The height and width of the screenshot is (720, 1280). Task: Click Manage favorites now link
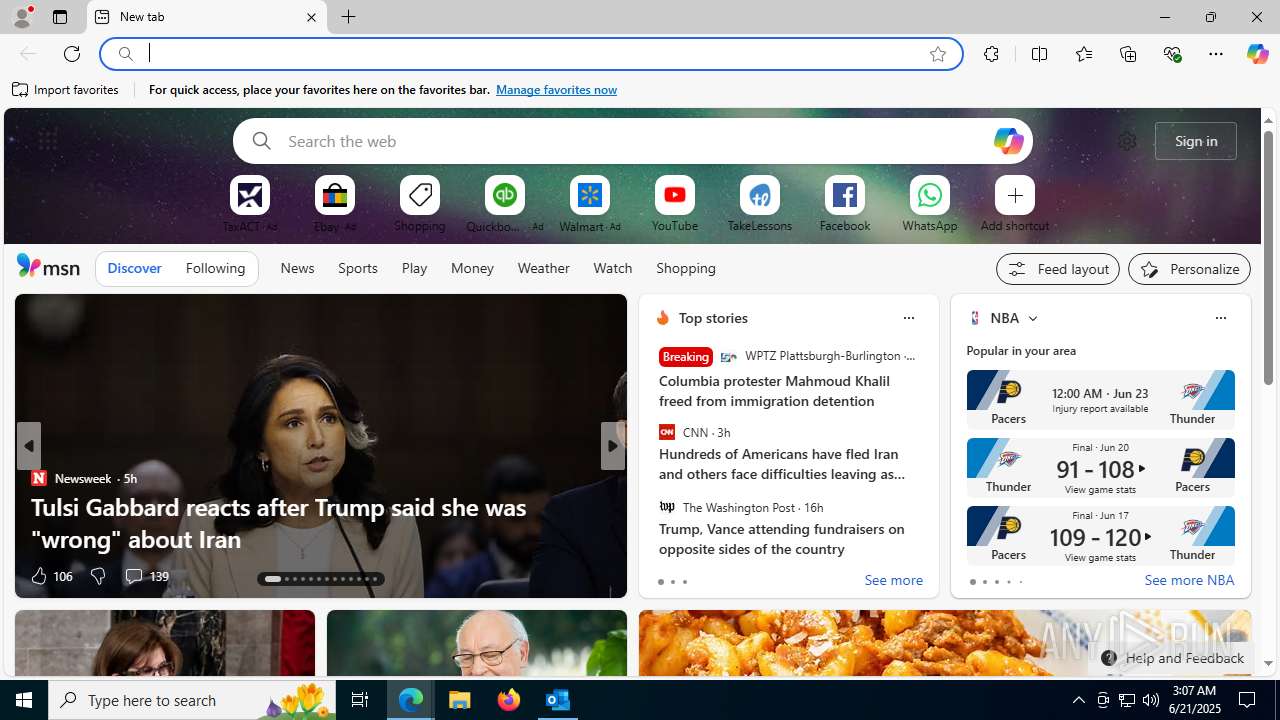pyautogui.click(x=556, y=90)
